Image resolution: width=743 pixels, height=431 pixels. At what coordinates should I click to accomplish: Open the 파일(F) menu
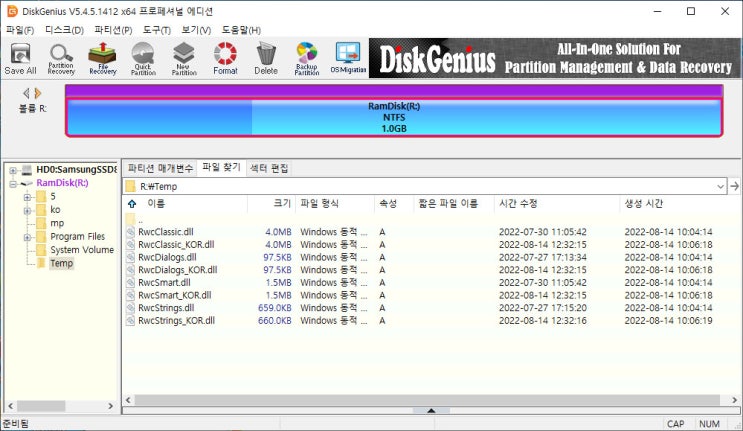tap(20, 30)
